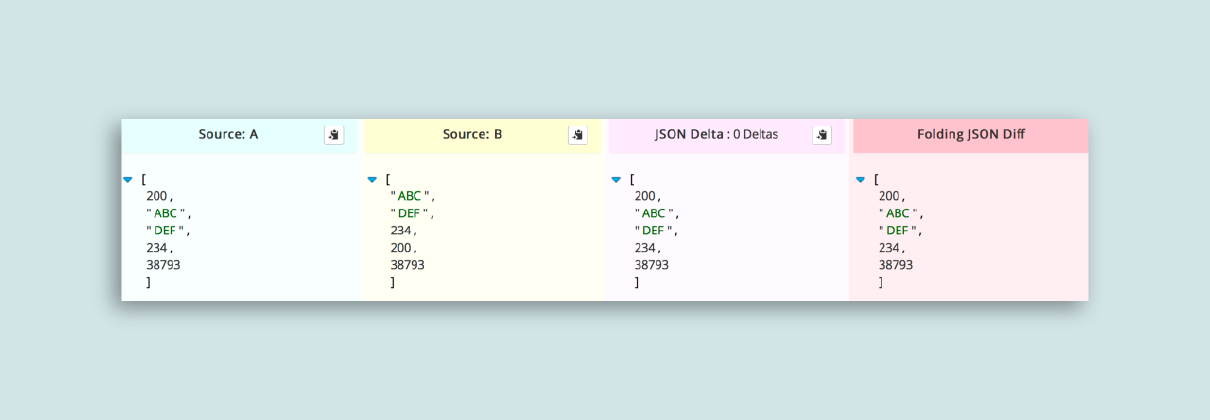The image size is (1210, 420).
Task: Click the value 234 in Source A
Action: click(157, 248)
